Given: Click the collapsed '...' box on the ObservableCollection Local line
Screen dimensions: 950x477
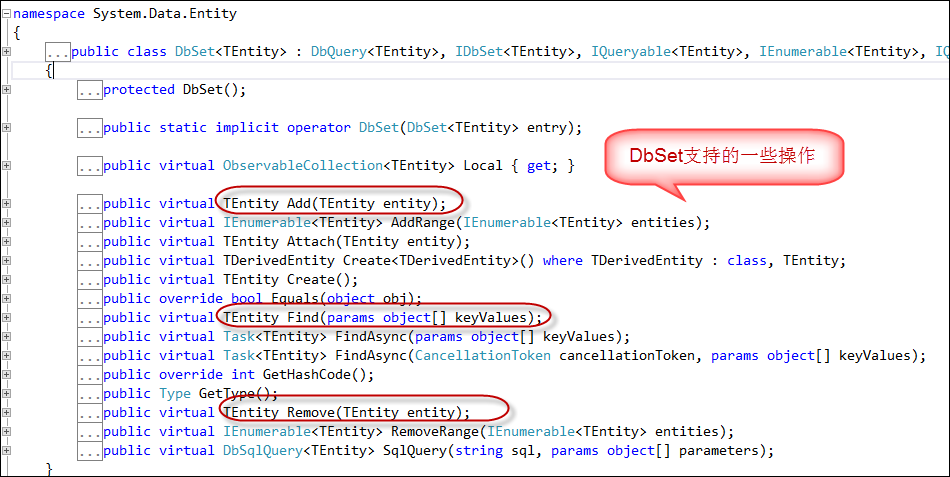Looking at the screenshot, I should [90, 166].
